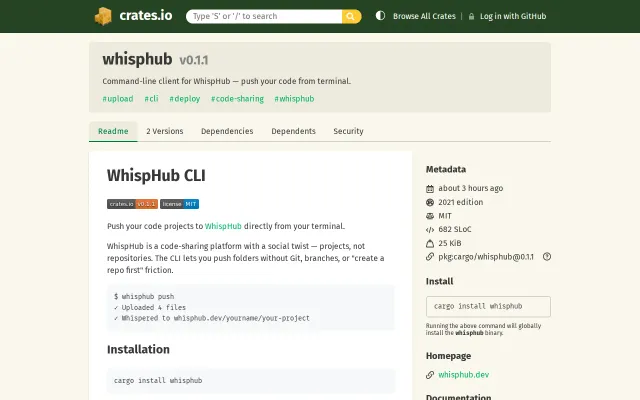Click the 'Whispered to whisphub.dev/yourname/your-project' line
This screenshot has height=400, width=640.
tap(212, 318)
